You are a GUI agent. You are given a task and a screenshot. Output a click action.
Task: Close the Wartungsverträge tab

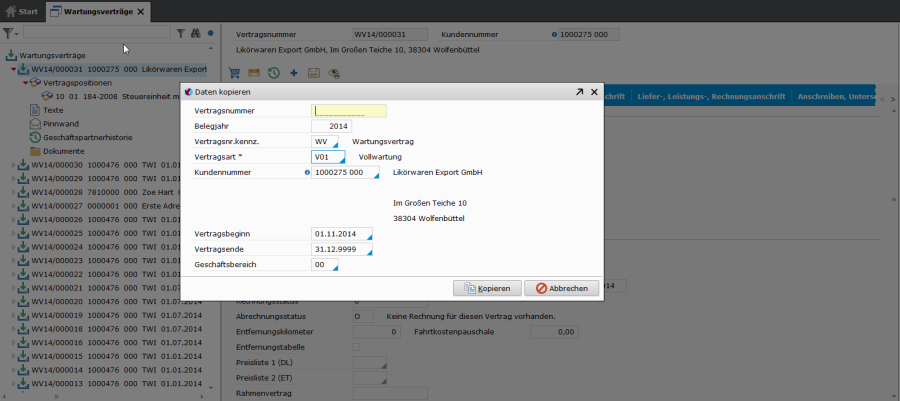141,11
